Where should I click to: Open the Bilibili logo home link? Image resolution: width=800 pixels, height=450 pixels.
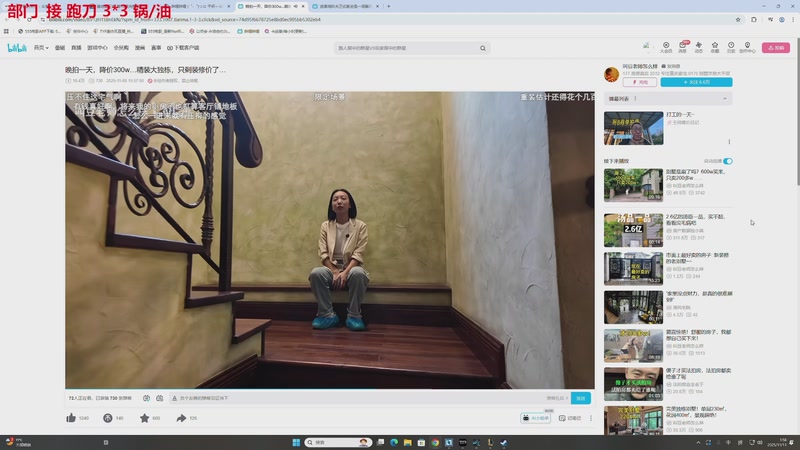click(x=17, y=48)
